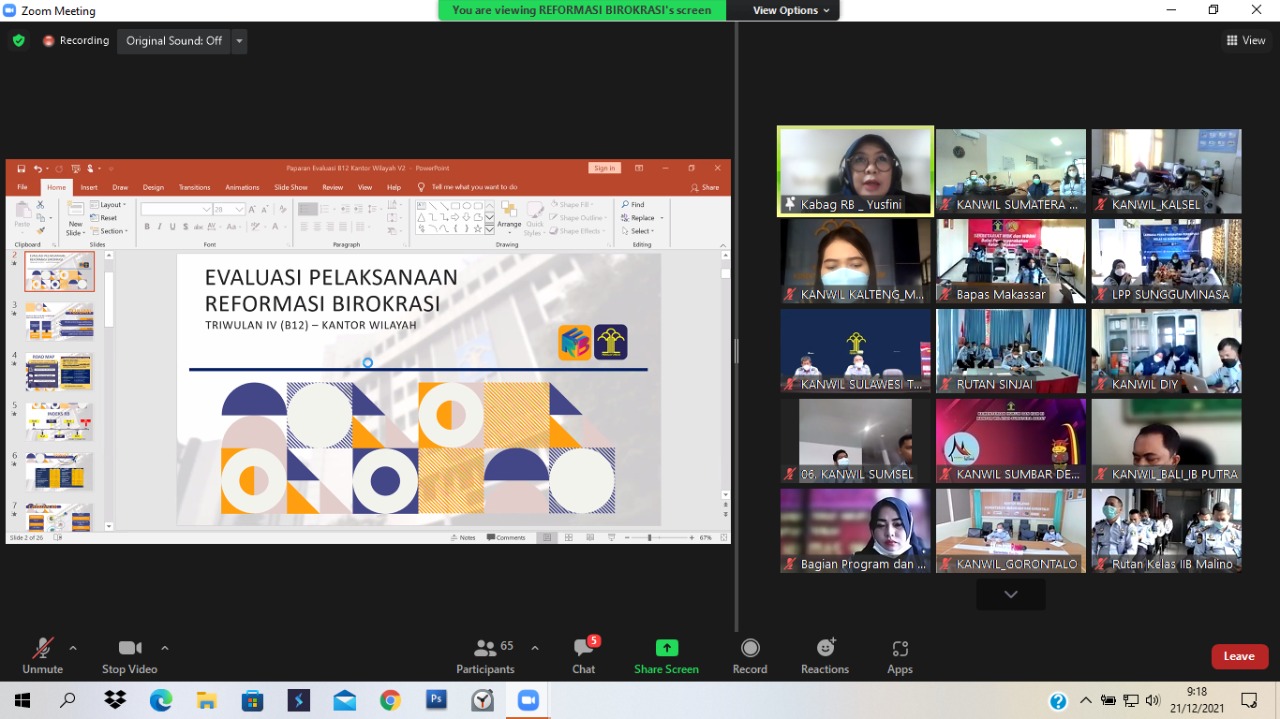Expand Original Sound dropdown arrow
Screen dimensions: 1280x719
point(239,41)
